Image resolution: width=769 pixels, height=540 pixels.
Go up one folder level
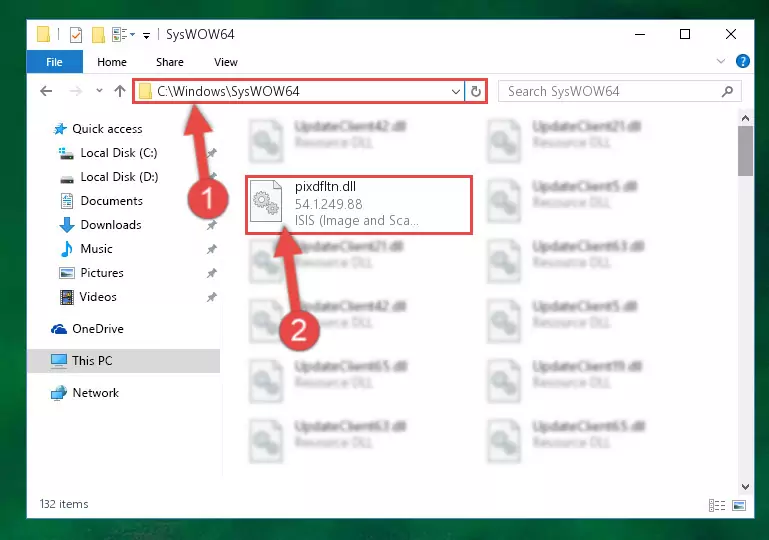tap(120, 91)
